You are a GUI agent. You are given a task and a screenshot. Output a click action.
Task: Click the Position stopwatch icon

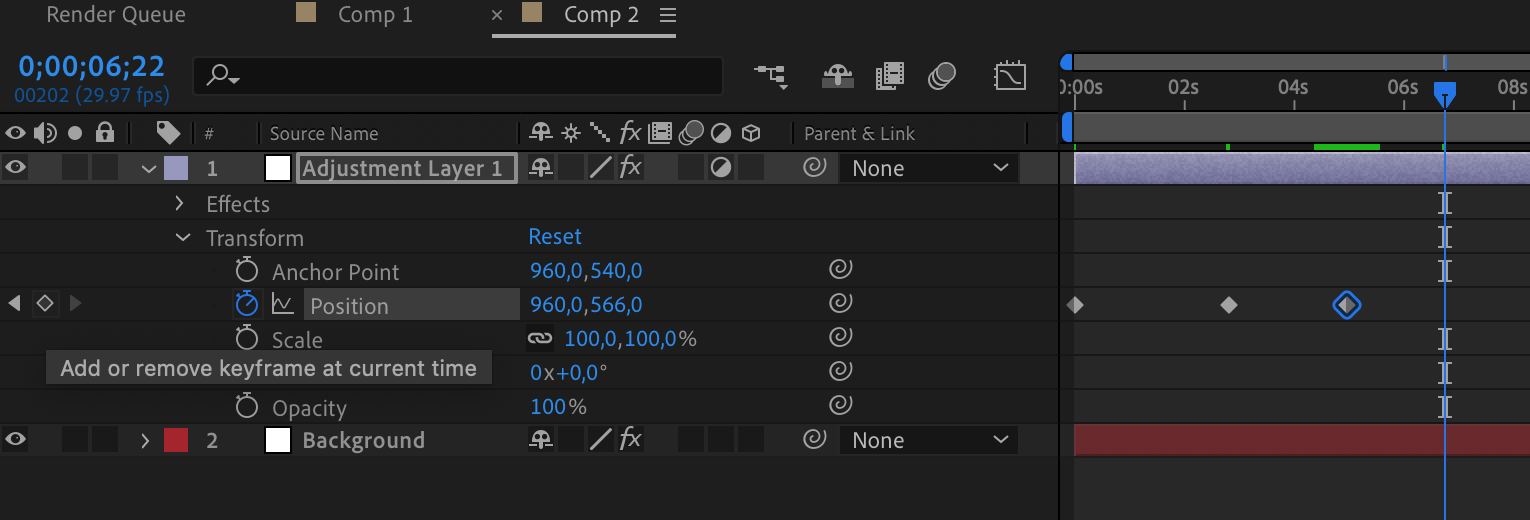246,304
